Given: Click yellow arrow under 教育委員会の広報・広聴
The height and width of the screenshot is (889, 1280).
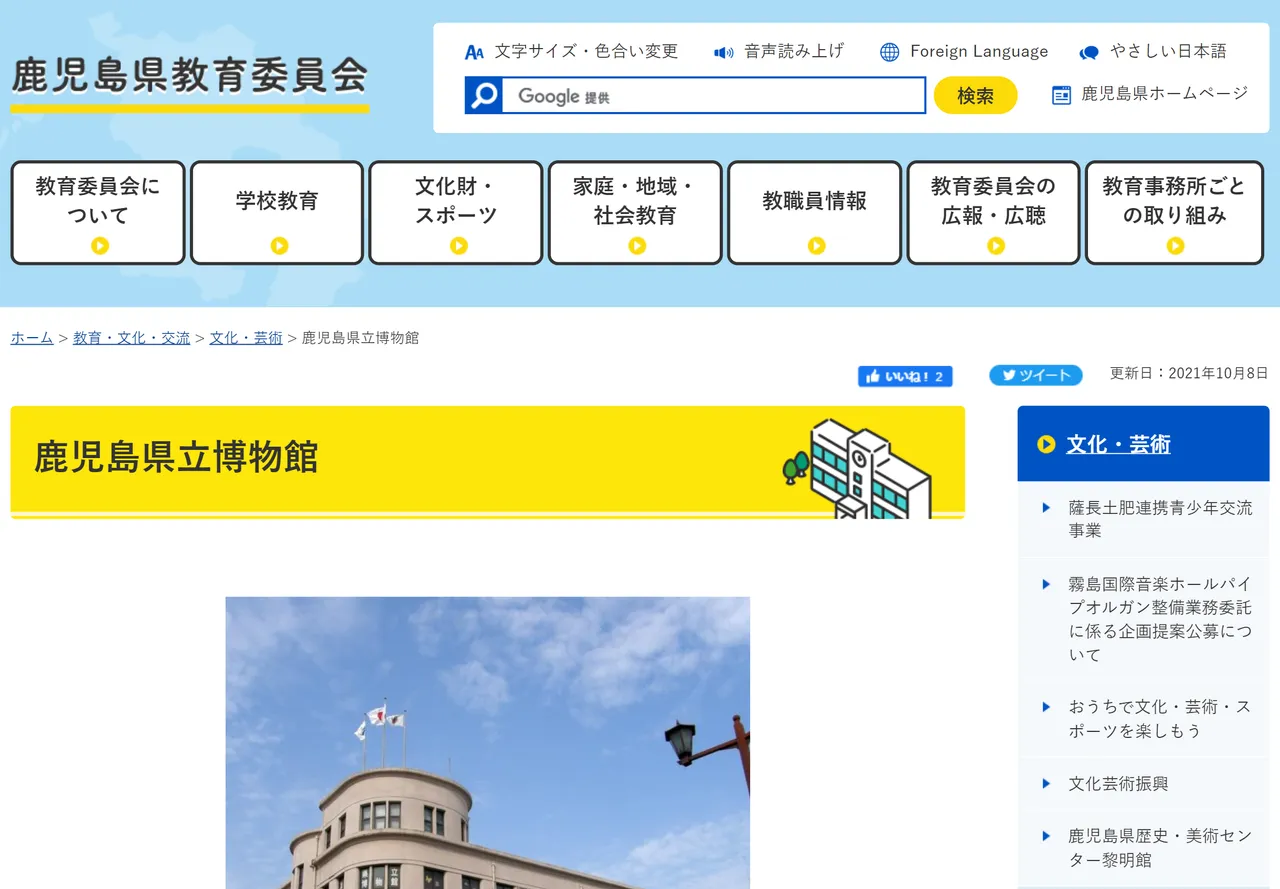Looking at the screenshot, I should pyautogui.click(x=995, y=245).
